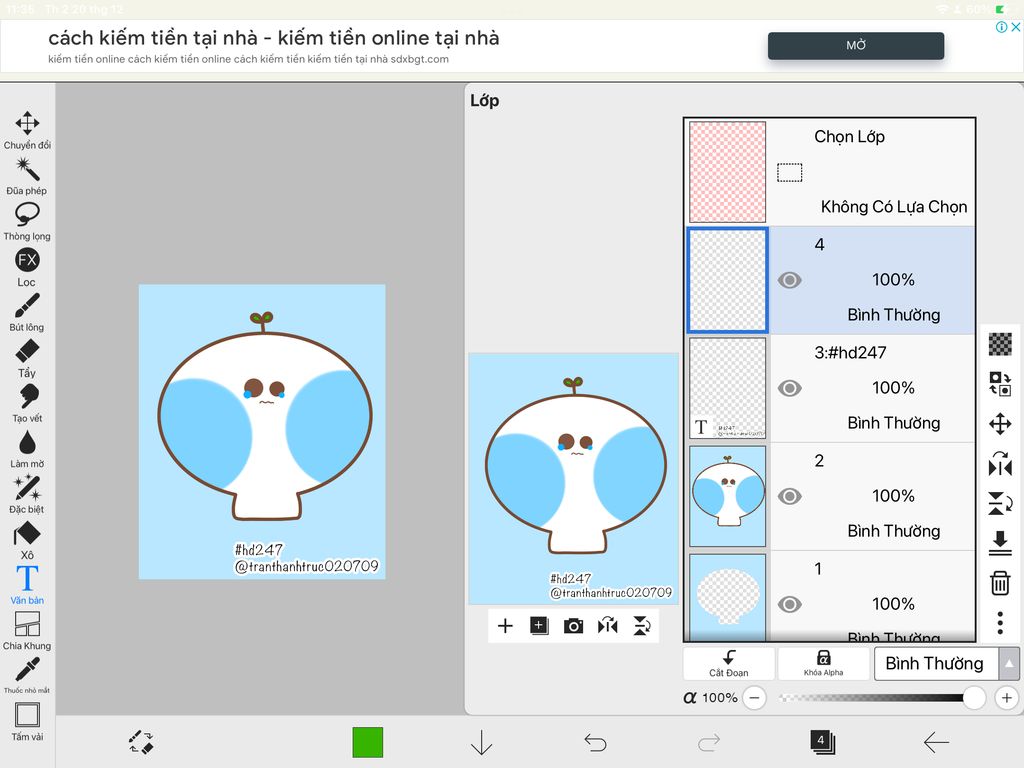Undo the last action
The image size is (1024, 768).
click(x=595, y=743)
